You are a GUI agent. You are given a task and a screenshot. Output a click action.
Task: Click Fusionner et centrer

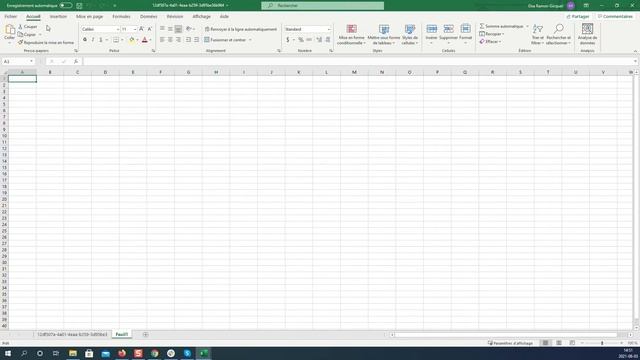[225, 40]
